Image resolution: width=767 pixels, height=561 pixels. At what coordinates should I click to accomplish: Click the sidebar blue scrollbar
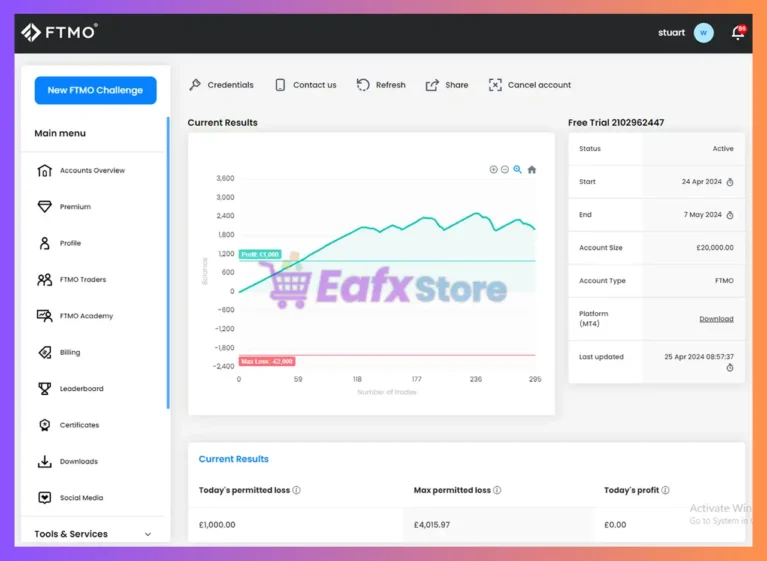coord(168,263)
